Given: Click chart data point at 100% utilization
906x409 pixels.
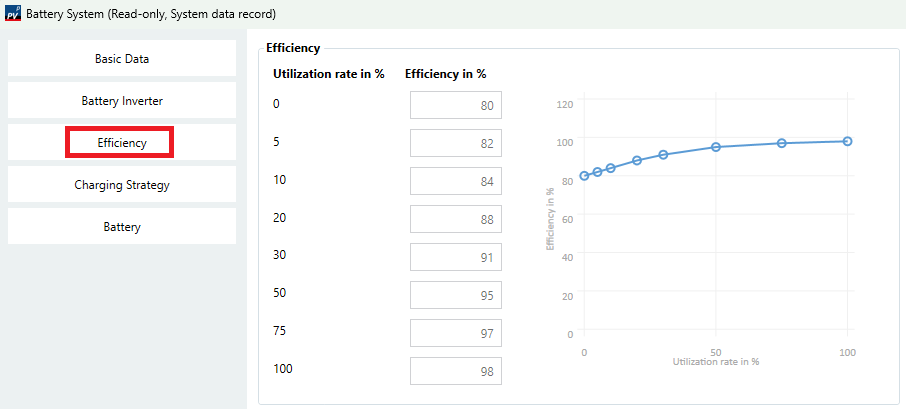Looking at the screenshot, I should point(848,141).
